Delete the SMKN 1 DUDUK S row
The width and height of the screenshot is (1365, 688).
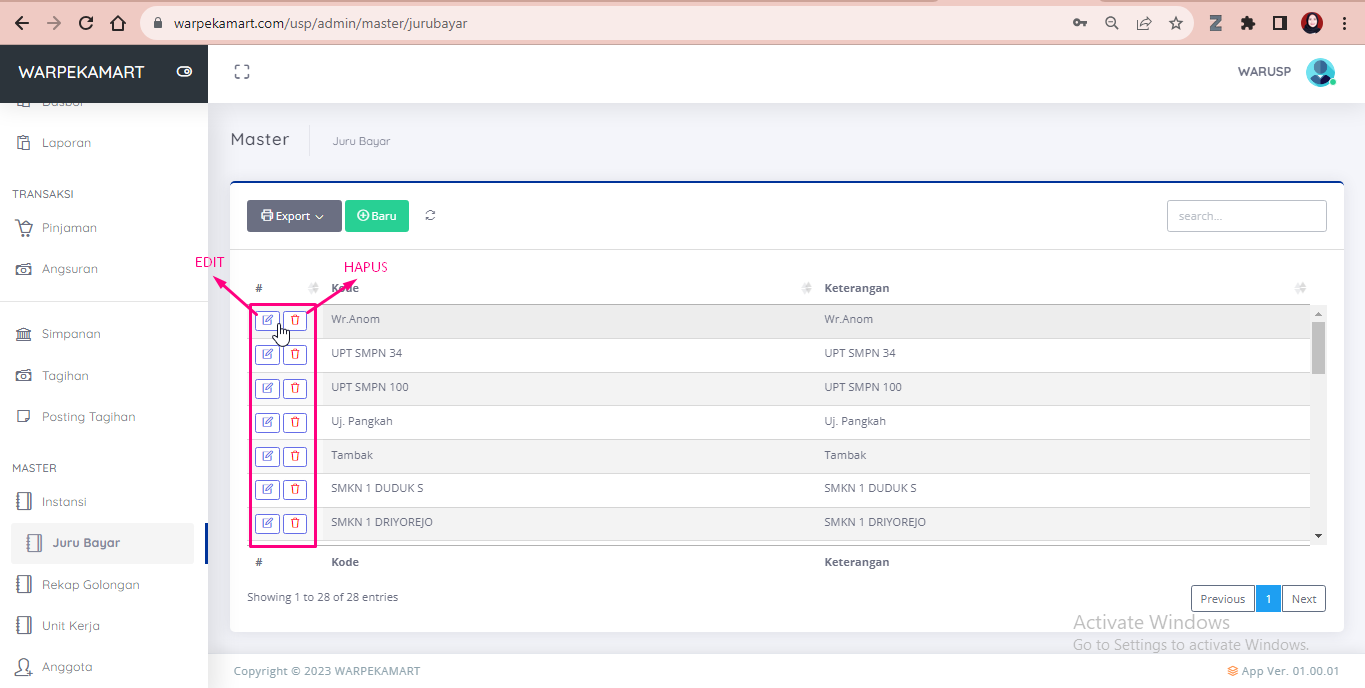coord(295,489)
